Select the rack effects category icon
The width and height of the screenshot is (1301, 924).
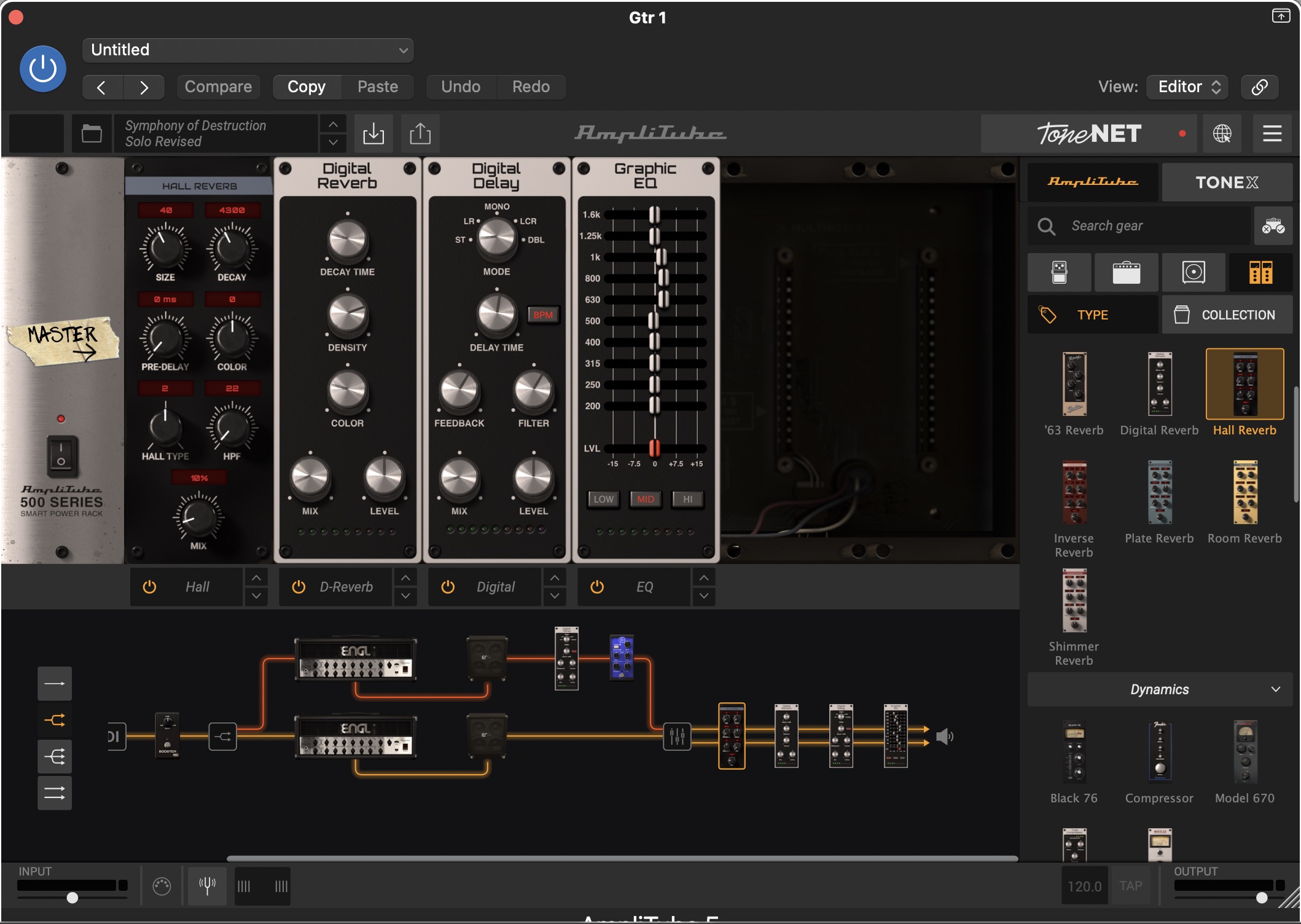(1260, 272)
